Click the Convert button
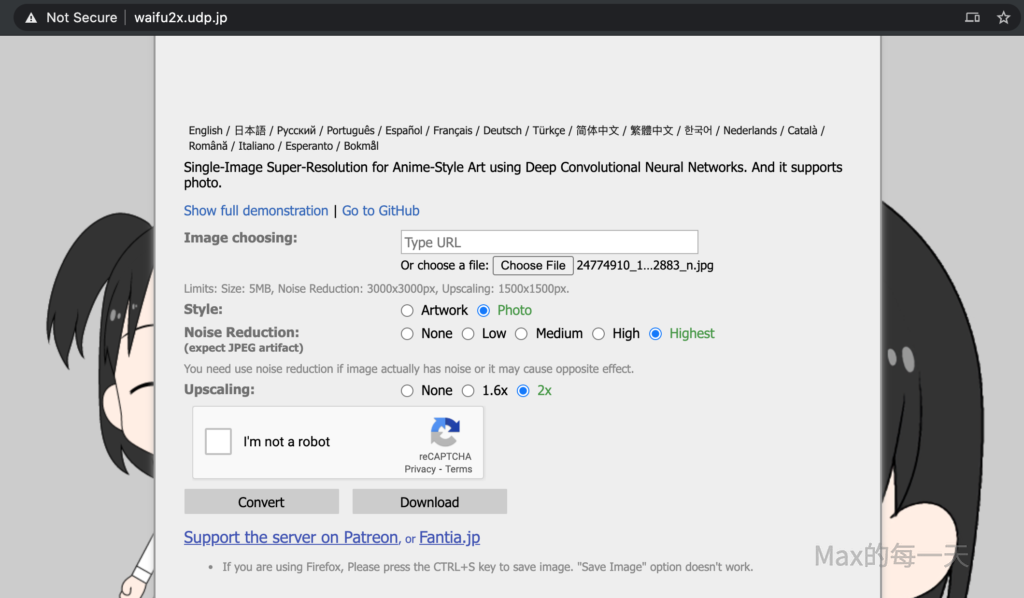Image resolution: width=1024 pixels, height=598 pixels. [x=261, y=502]
